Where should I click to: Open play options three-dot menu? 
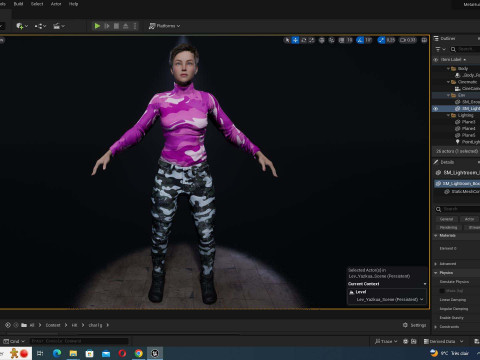pos(135,26)
